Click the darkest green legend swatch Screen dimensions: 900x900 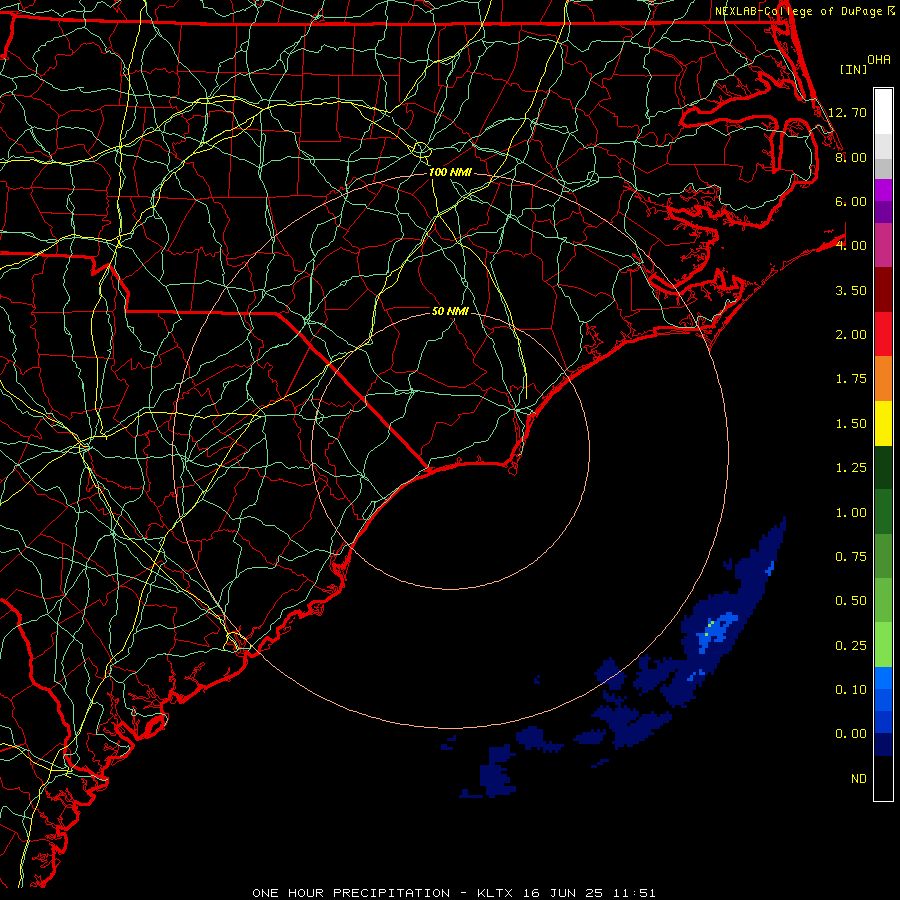(x=883, y=468)
